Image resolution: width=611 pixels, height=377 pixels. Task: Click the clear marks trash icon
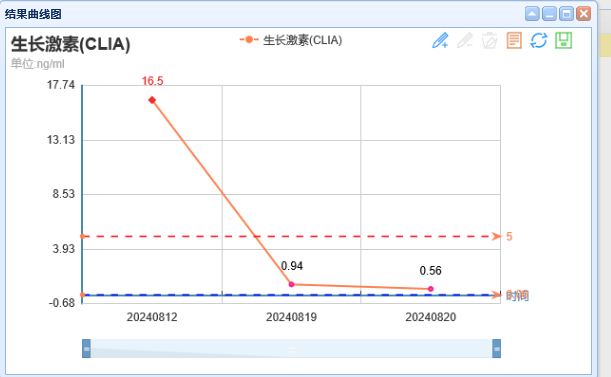coord(489,41)
